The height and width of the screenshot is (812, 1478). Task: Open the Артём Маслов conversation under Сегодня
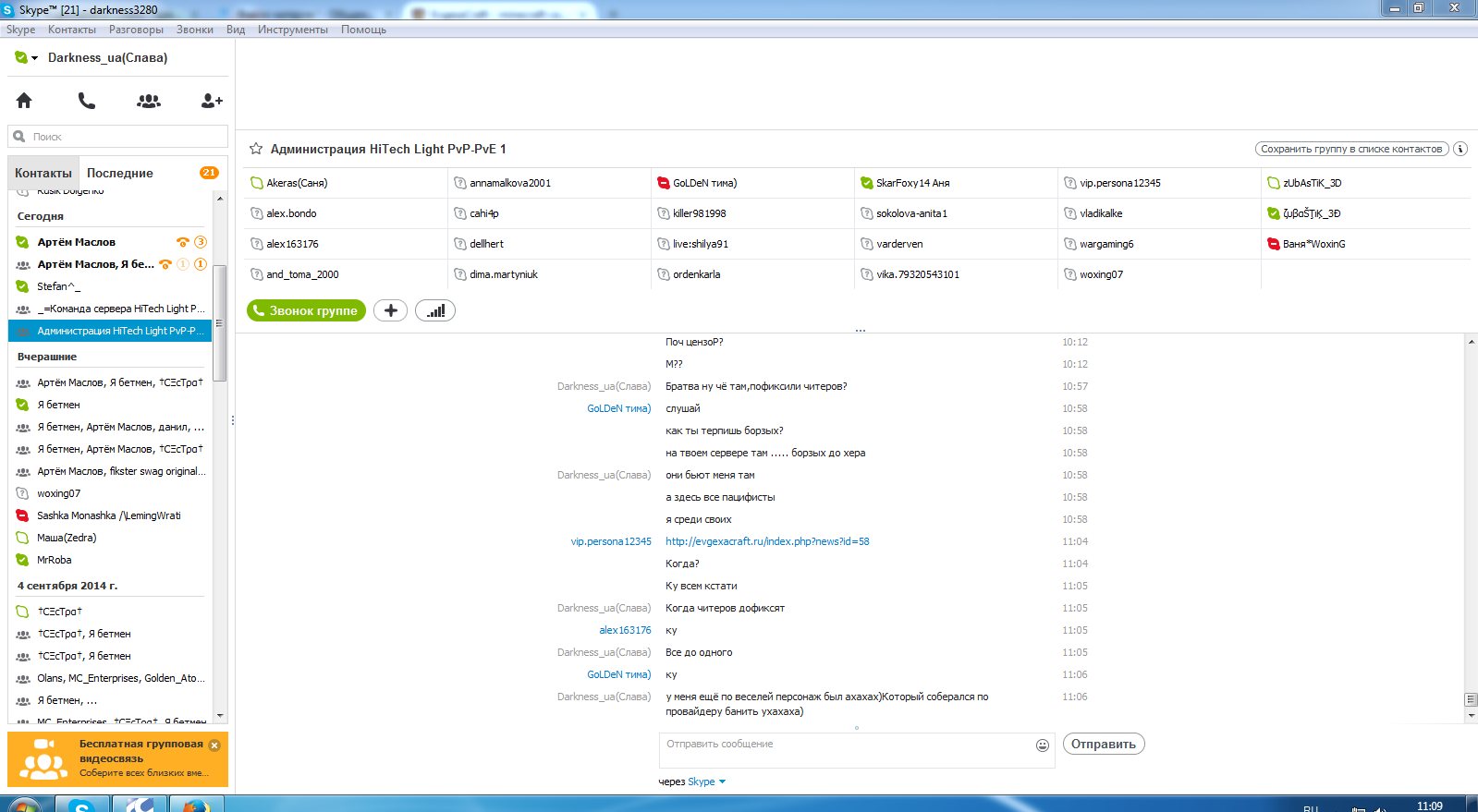click(x=109, y=242)
